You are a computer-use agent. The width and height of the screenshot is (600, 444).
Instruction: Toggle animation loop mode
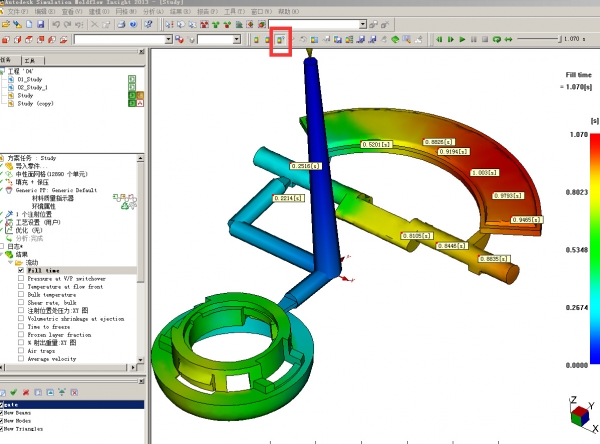[497, 39]
